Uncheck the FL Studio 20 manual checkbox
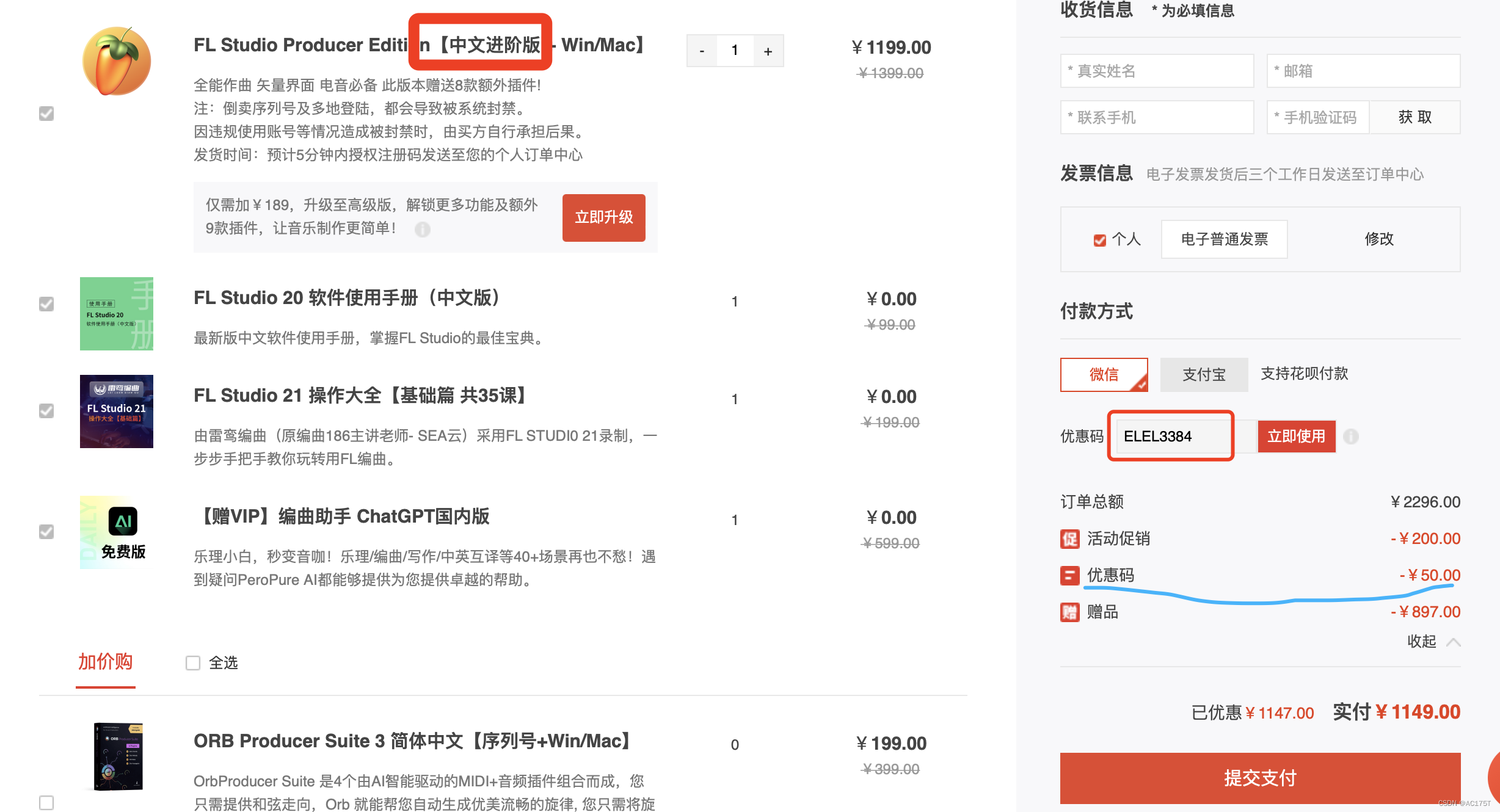 pyautogui.click(x=46, y=304)
